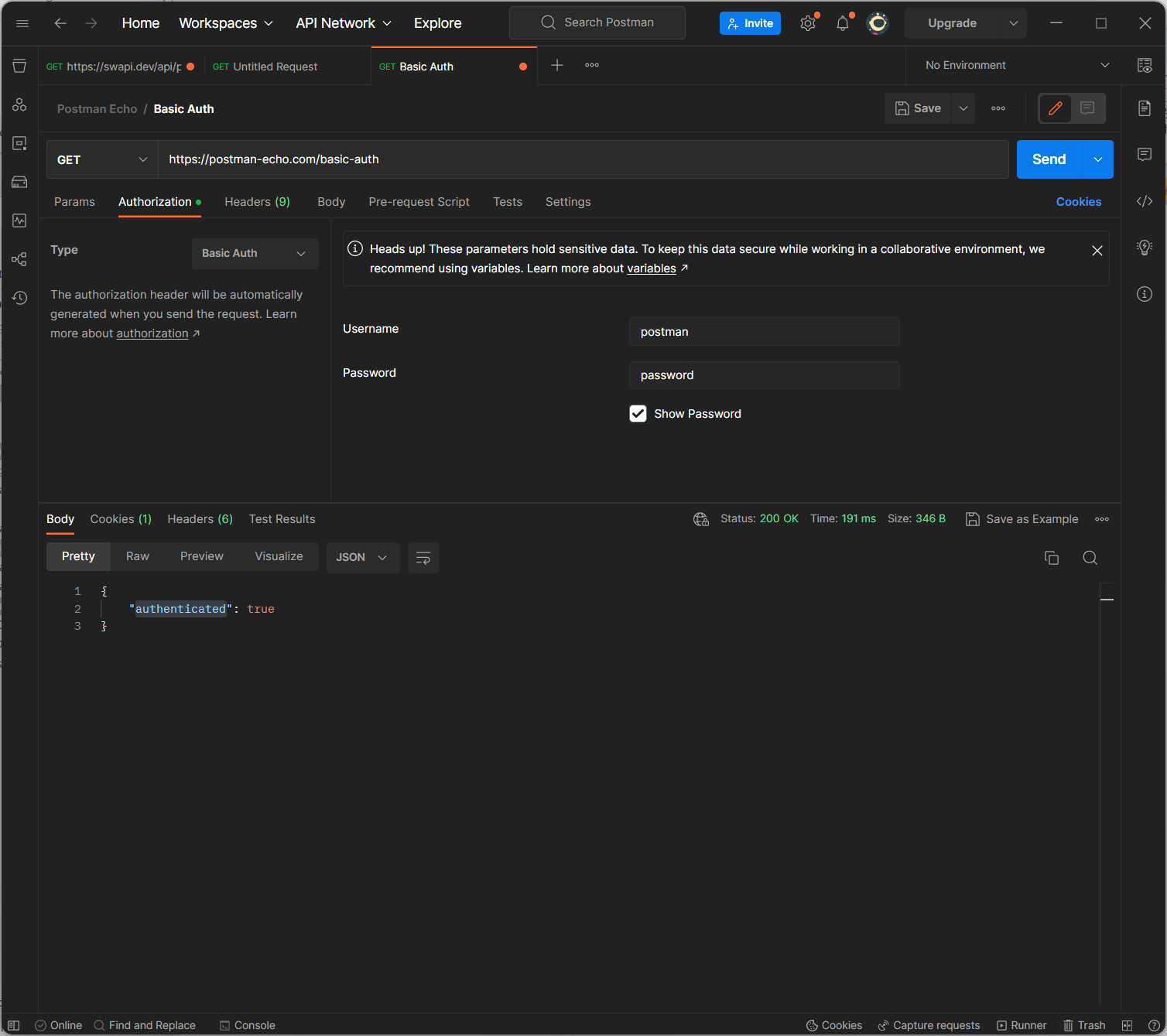Open Console in status bar

click(248, 1025)
